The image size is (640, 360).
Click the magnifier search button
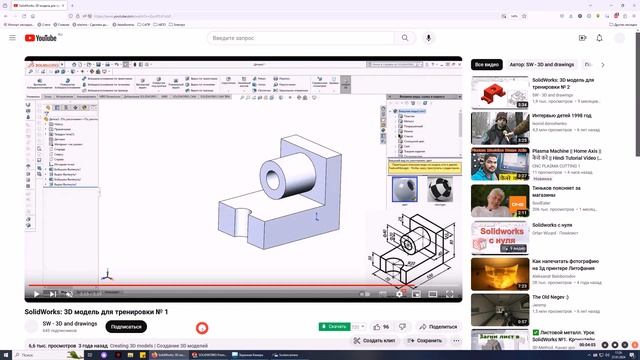[405, 38]
